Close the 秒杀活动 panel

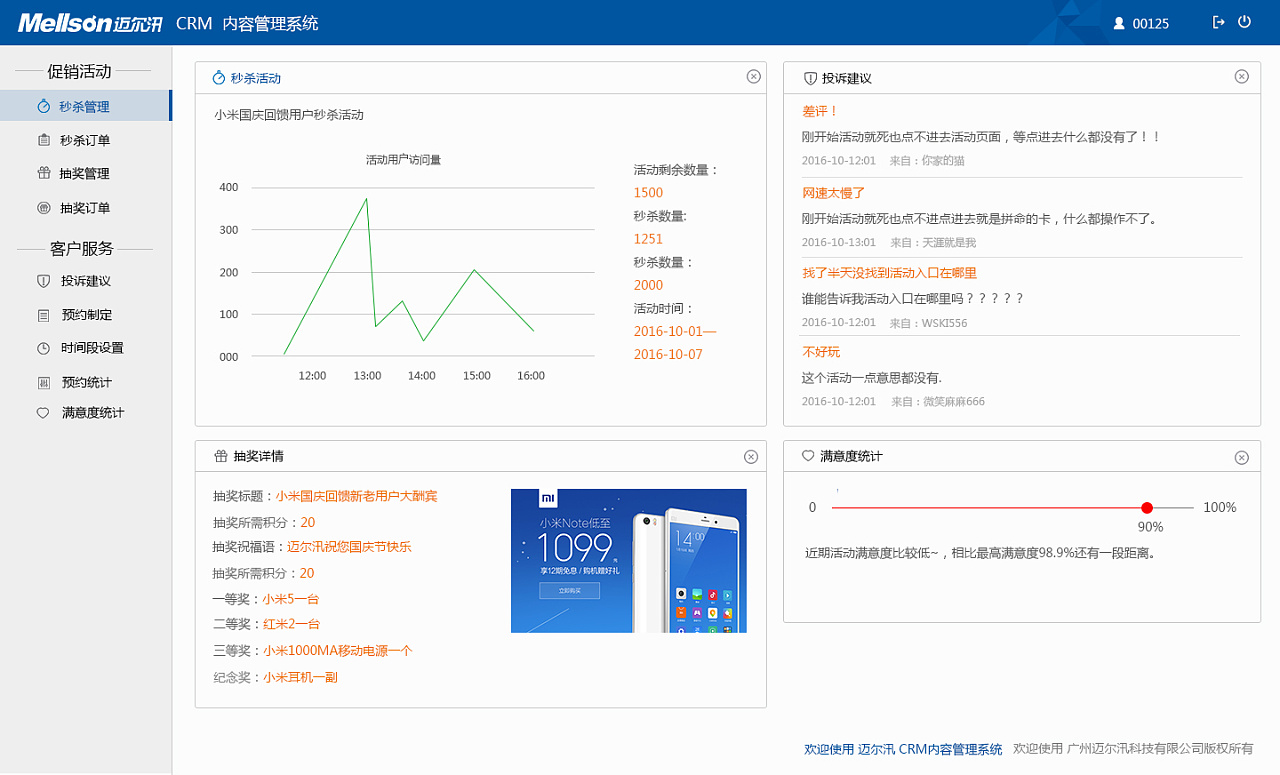point(754,76)
